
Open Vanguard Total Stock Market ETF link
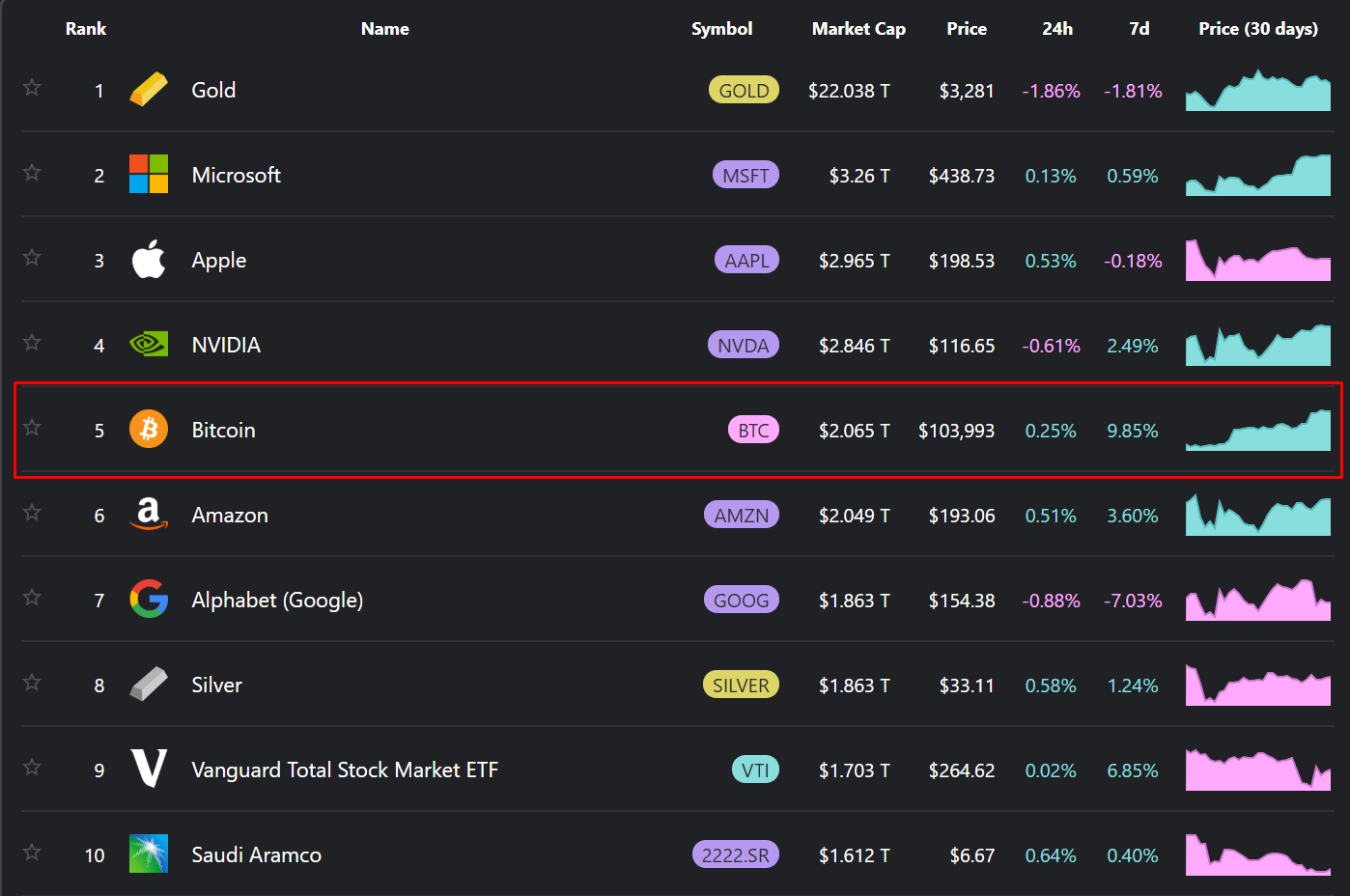345,770
